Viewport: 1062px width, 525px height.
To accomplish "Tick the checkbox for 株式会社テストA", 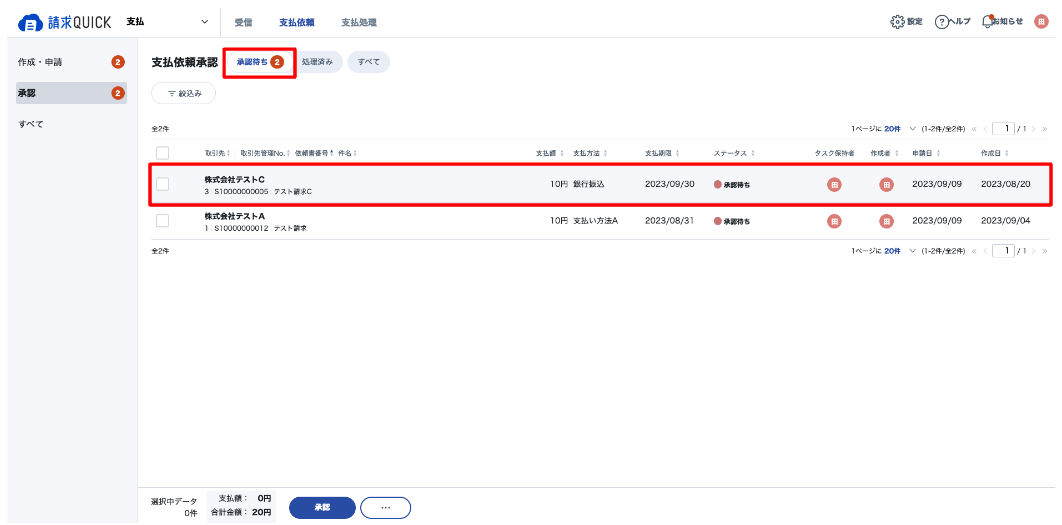I will pos(163,221).
